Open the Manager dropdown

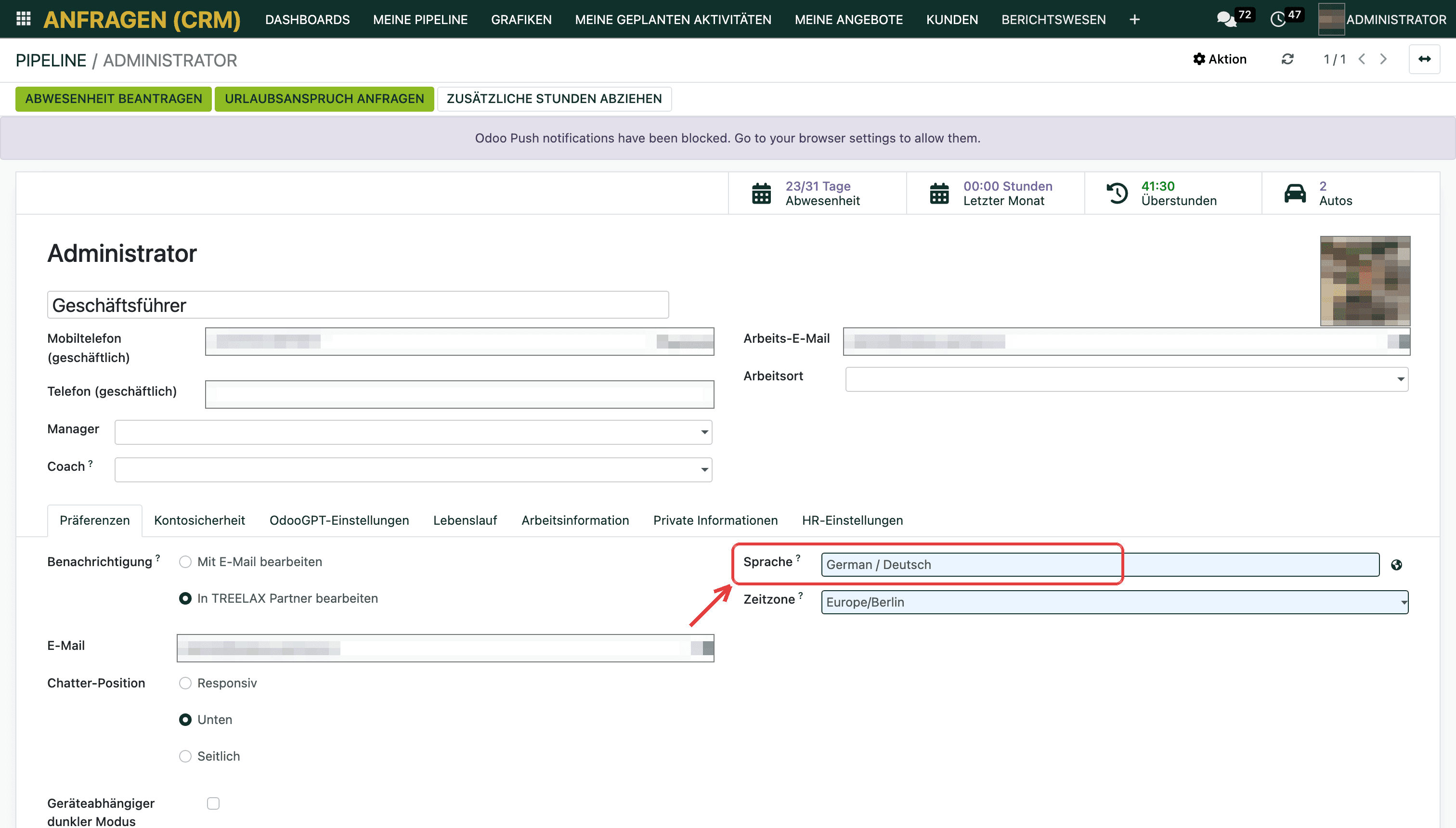coord(414,432)
